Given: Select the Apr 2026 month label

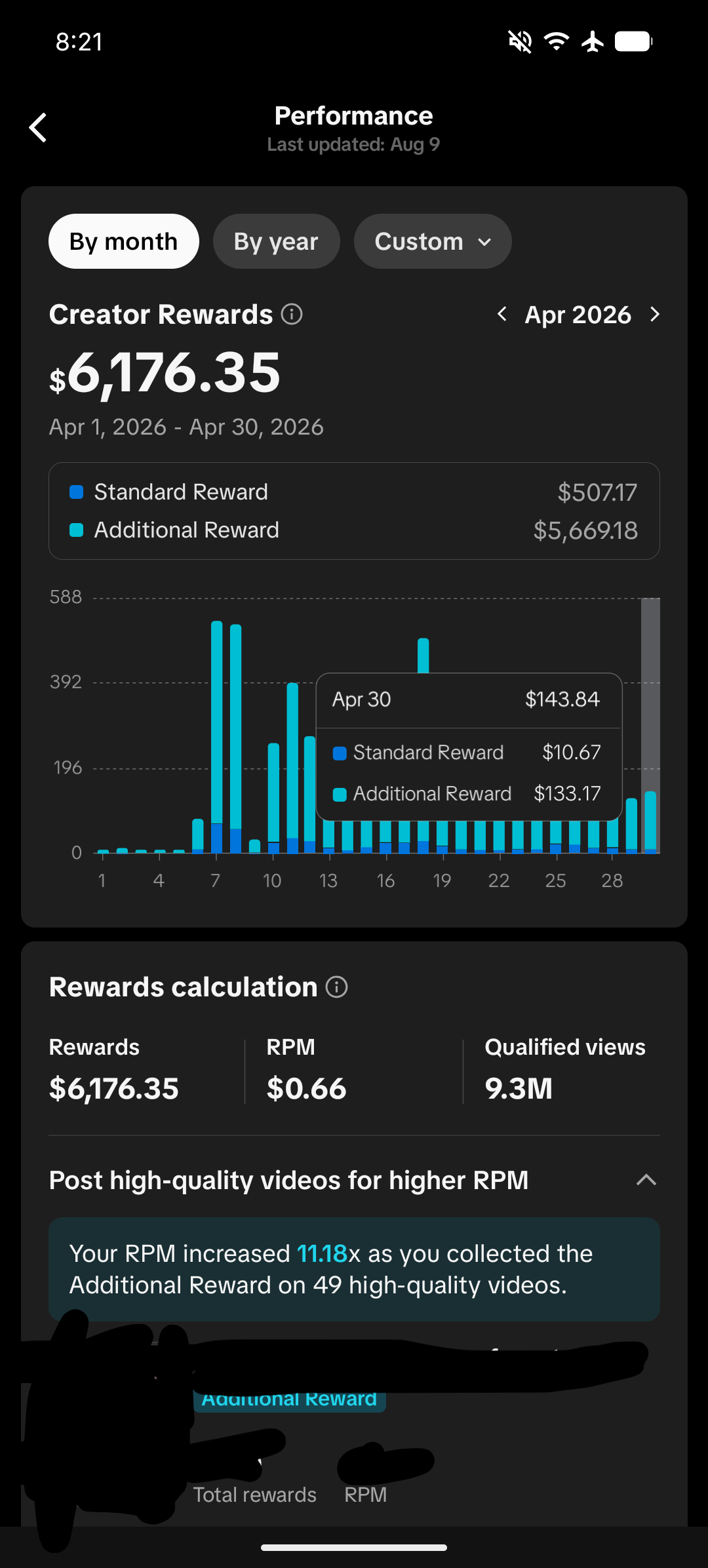Looking at the screenshot, I should pyautogui.click(x=578, y=315).
